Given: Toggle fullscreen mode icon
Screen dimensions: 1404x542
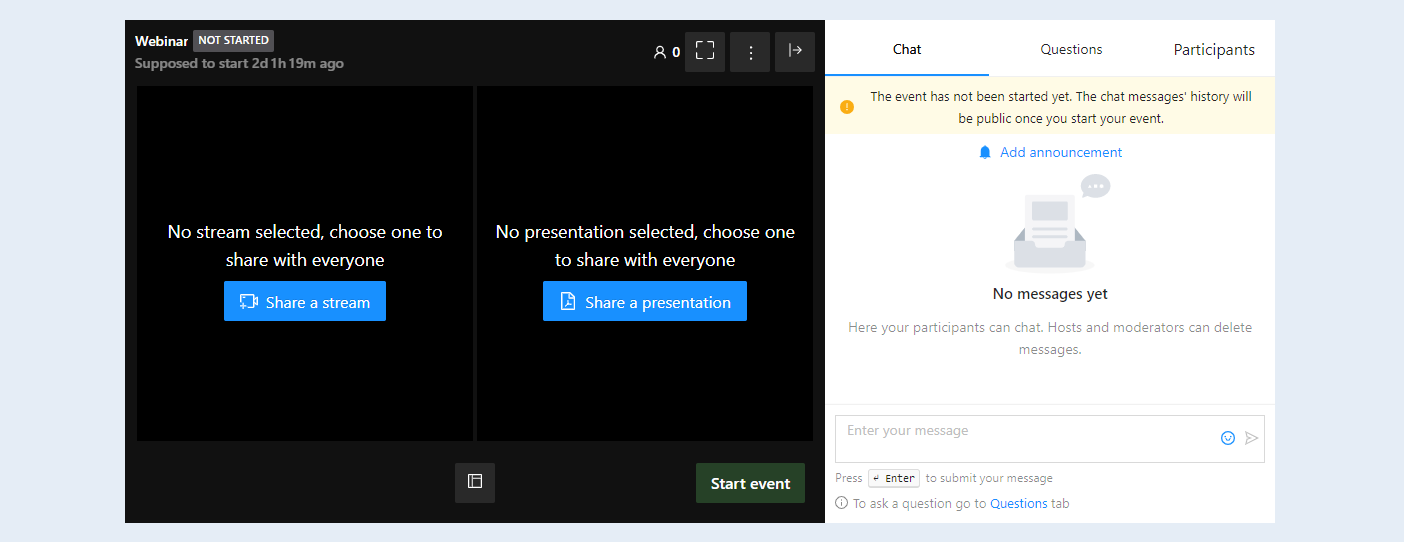Looking at the screenshot, I should tap(705, 52).
